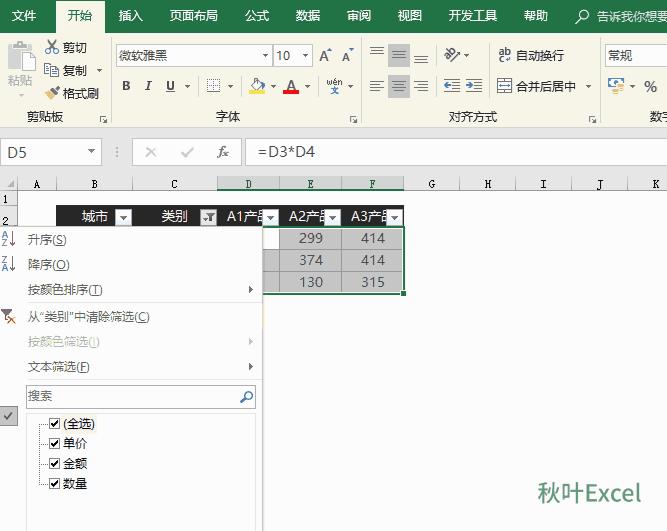
Task: Decrease font size with small A icon
Action: (x=348, y=55)
